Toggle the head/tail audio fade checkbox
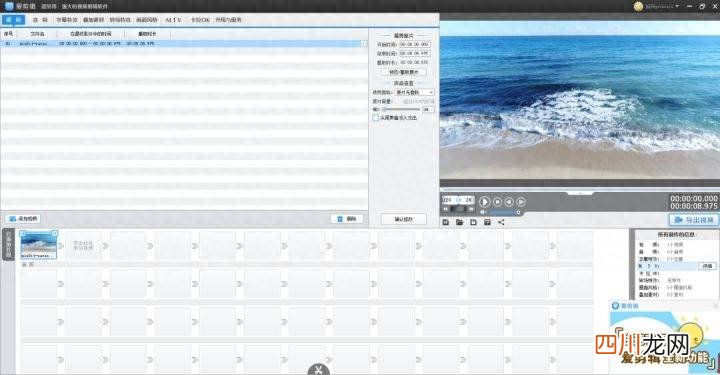720x375 pixels. (376, 118)
